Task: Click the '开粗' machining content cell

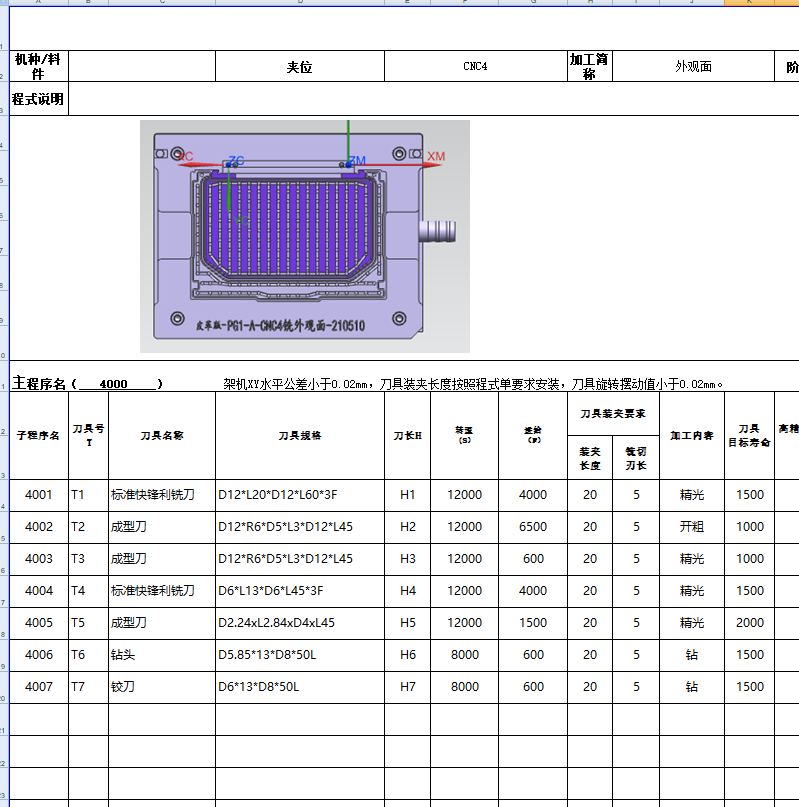Action: (692, 527)
